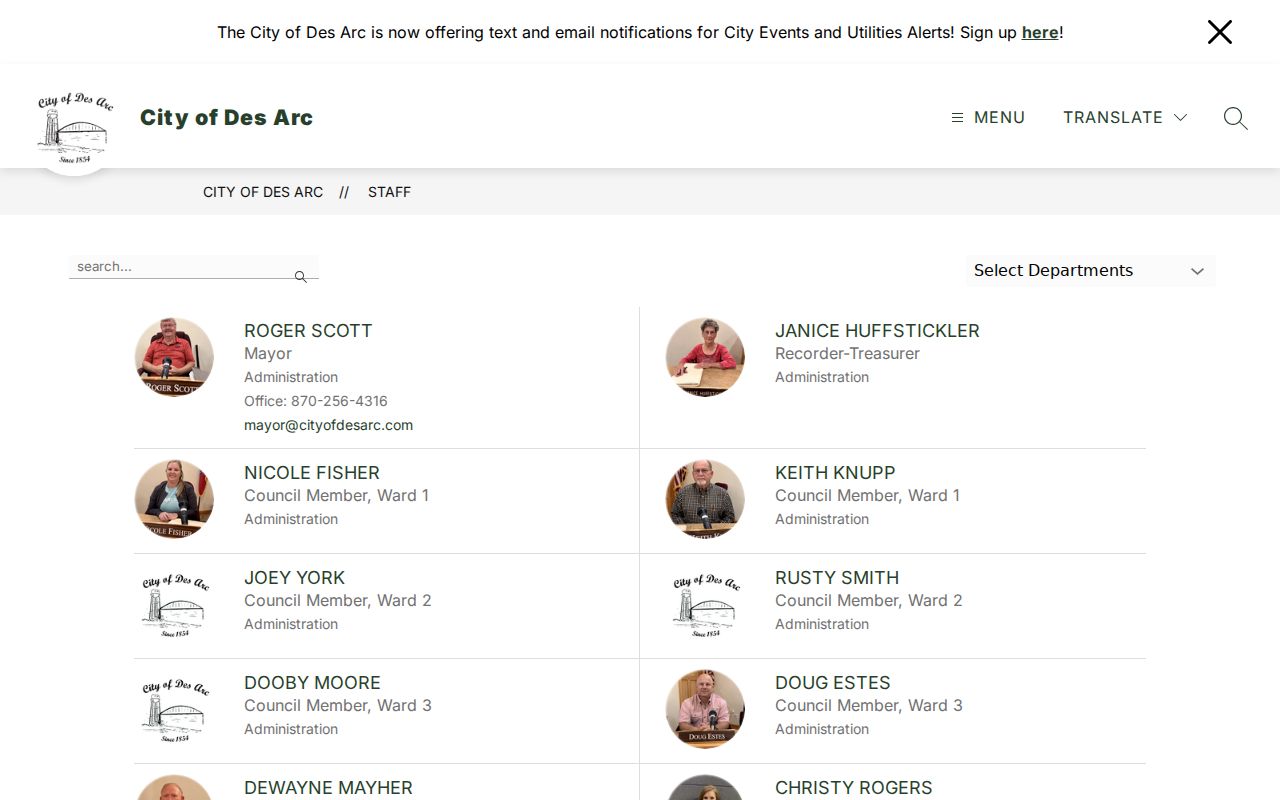Click Rusty Smith's placeholder city logo image
This screenshot has width=1280, height=800.
(705, 605)
